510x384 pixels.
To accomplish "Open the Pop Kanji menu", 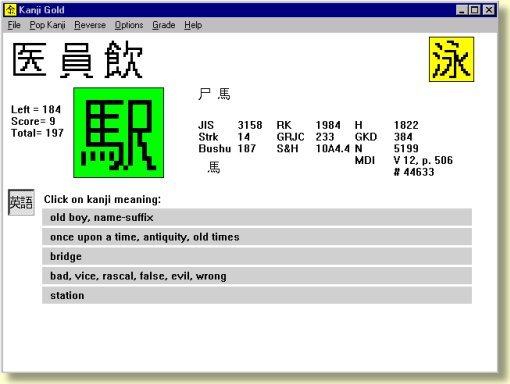I will click(x=47, y=25).
